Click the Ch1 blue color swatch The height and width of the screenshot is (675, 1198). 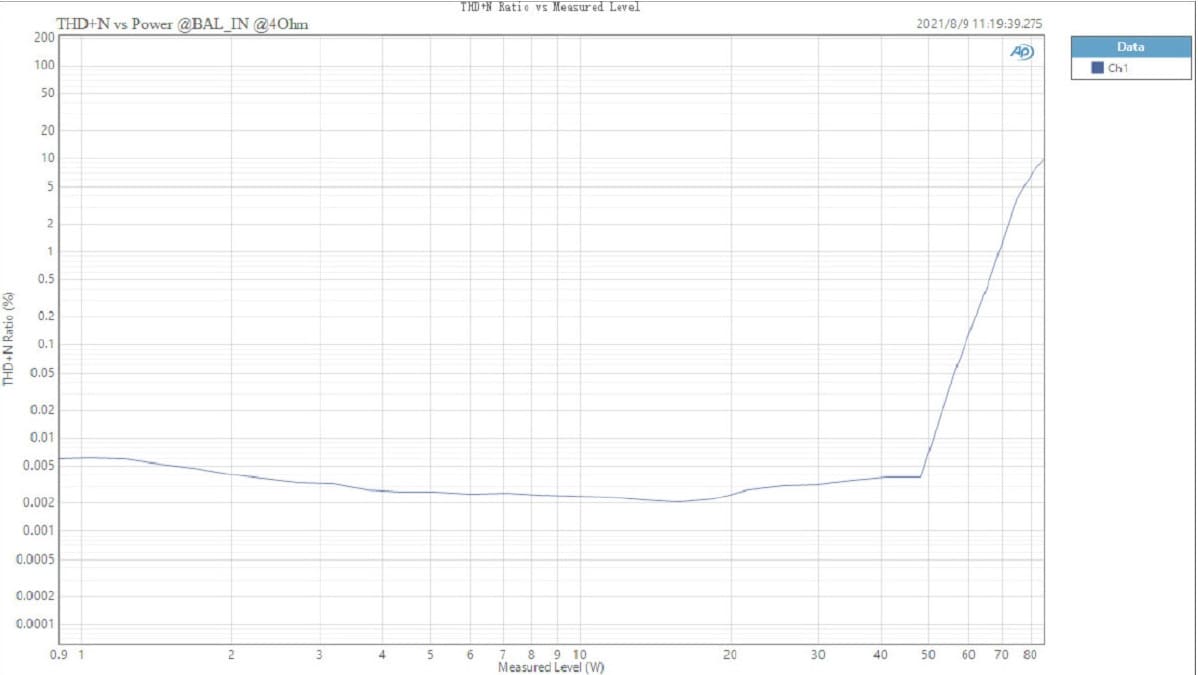point(1097,68)
